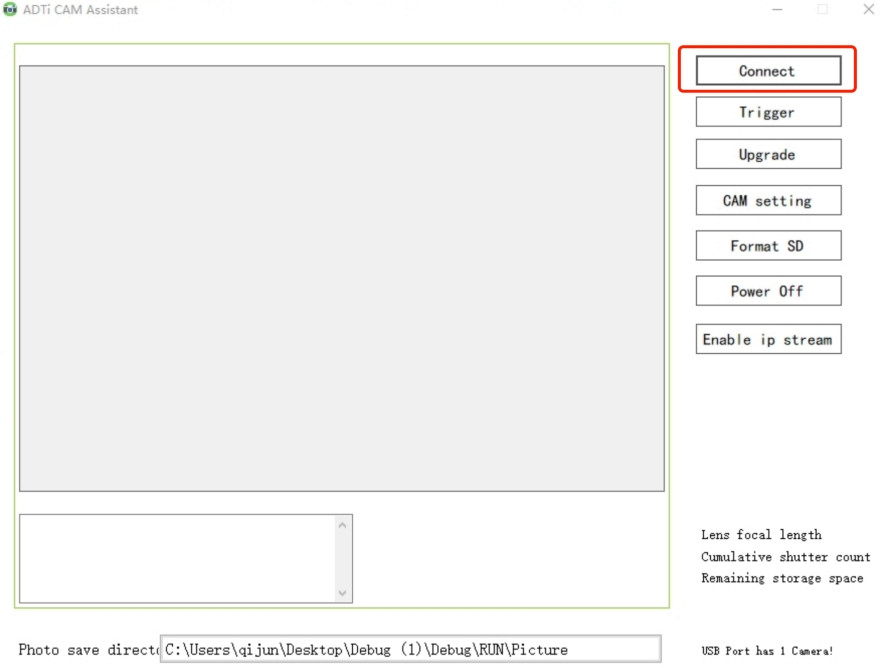
Task: Click the USB Port camera status text
Action: (x=766, y=651)
